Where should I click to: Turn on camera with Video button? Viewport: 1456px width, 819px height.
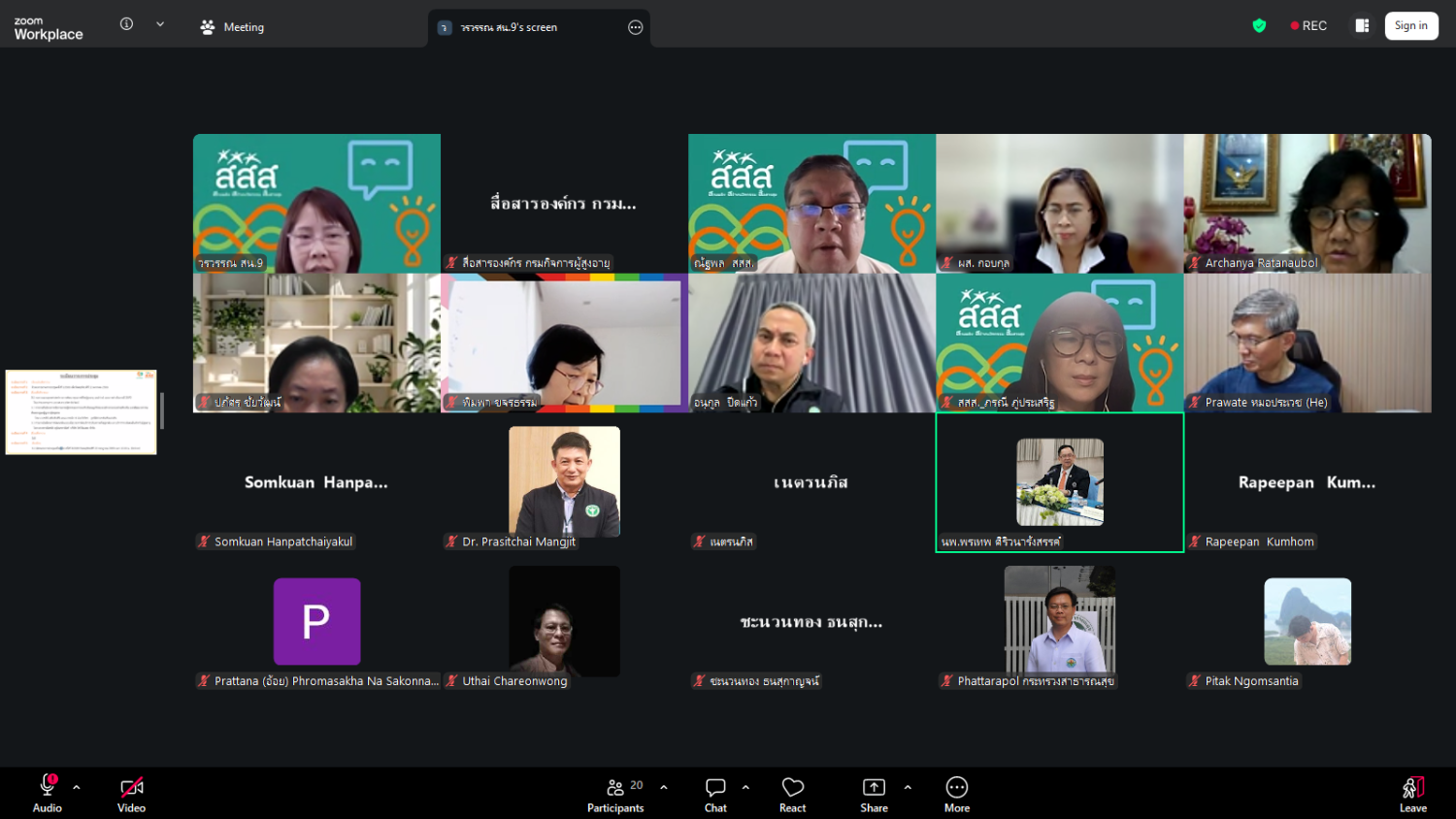(x=131, y=792)
